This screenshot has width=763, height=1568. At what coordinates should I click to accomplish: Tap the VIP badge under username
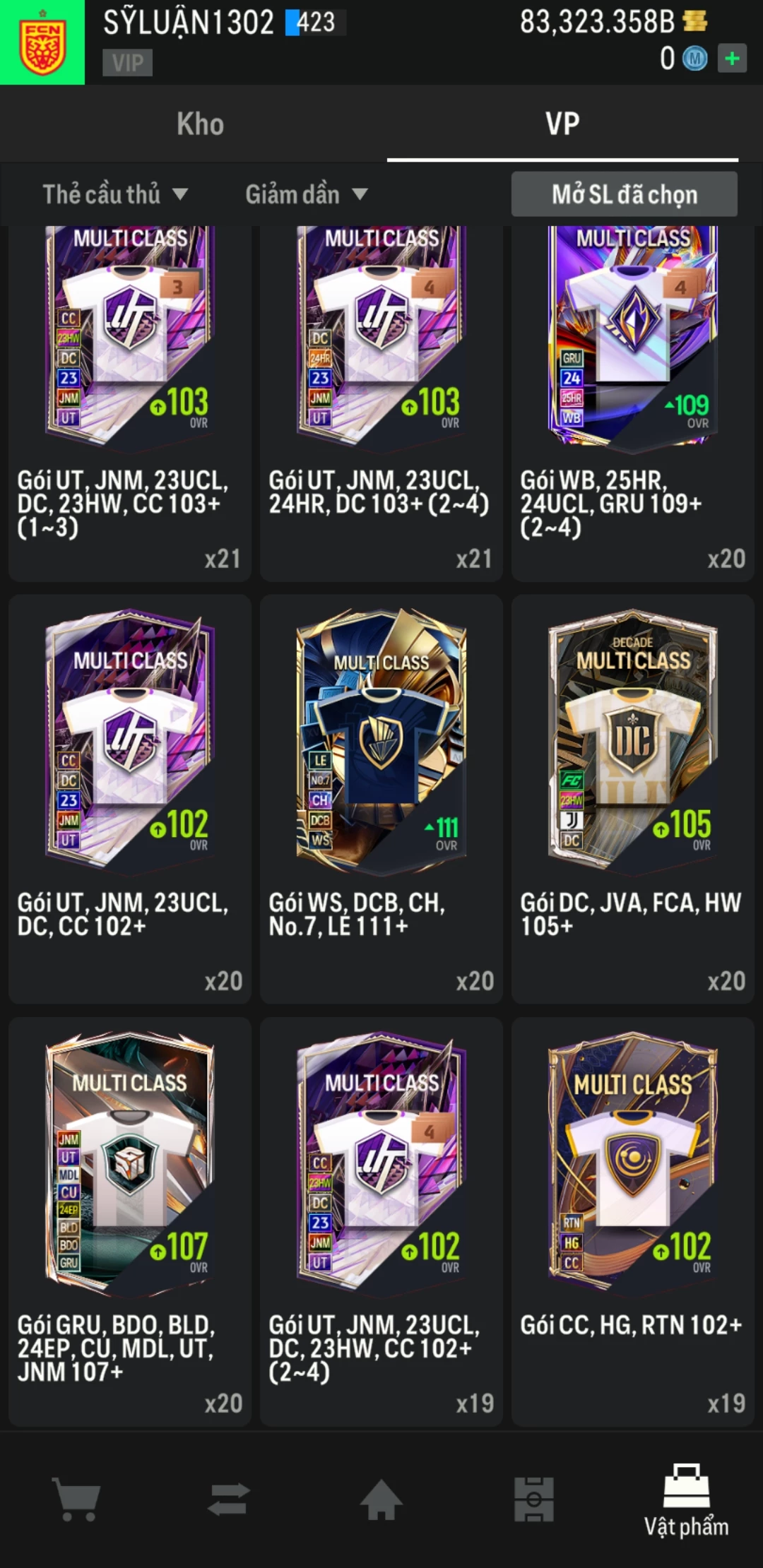click(127, 63)
